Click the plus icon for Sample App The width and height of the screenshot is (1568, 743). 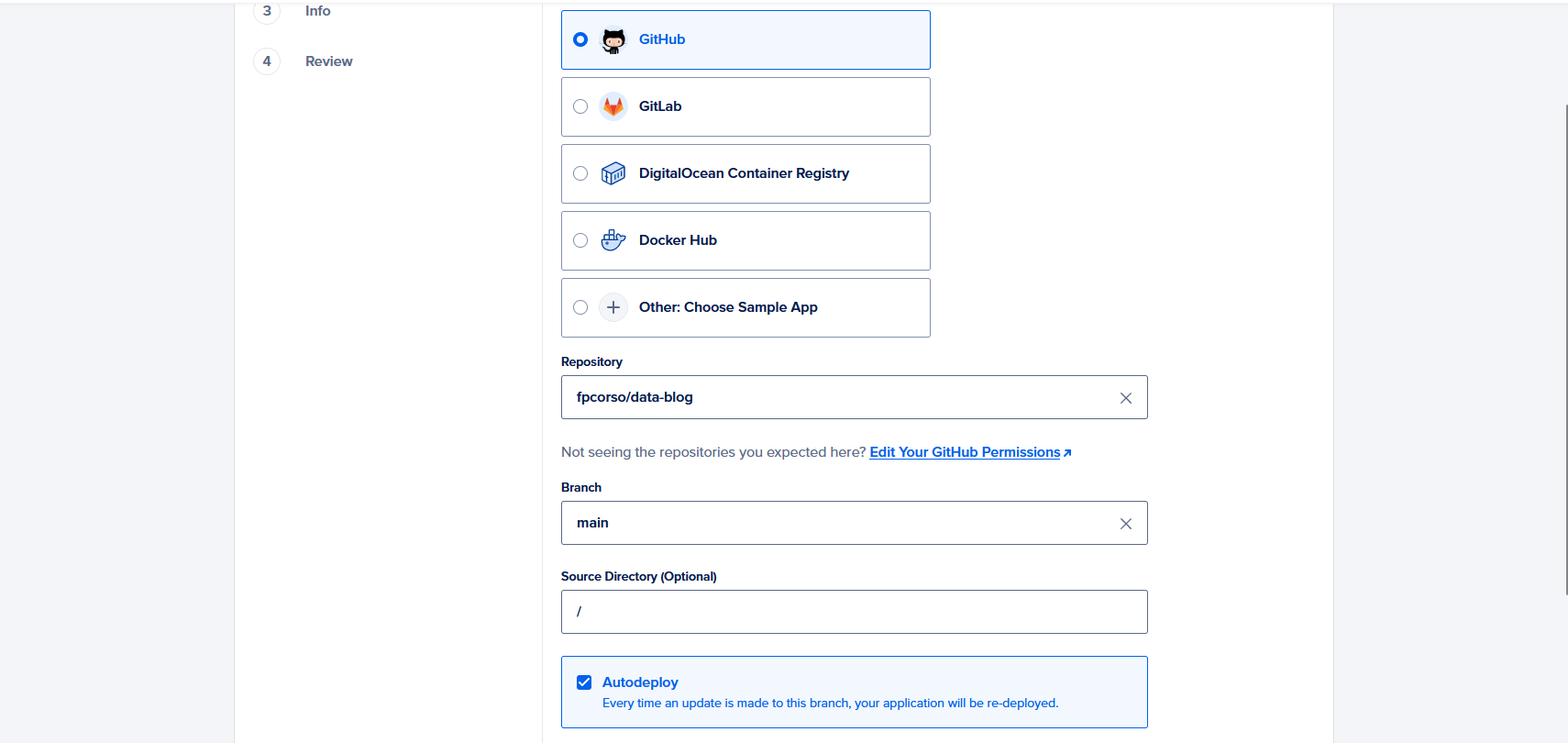point(613,307)
